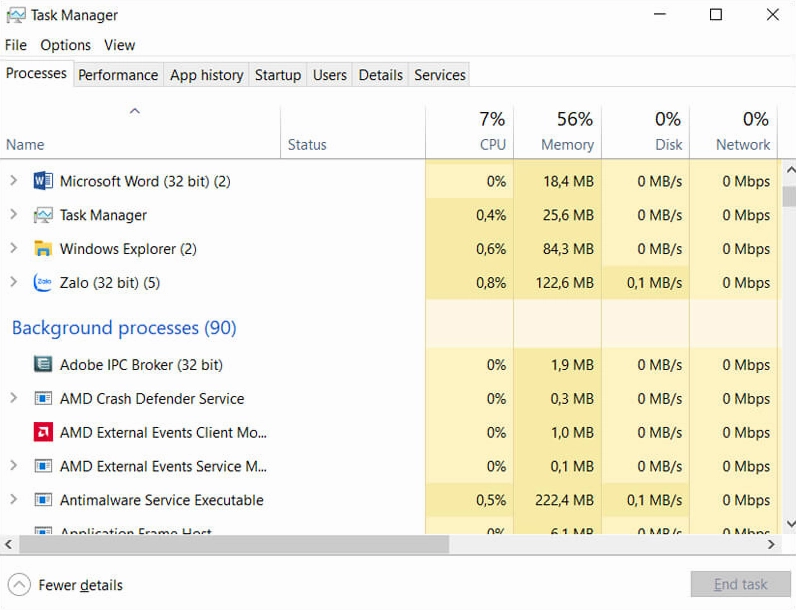The image size is (796, 610).
Task: Expand AMD Crash Defender Service row
Action: (14, 398)
